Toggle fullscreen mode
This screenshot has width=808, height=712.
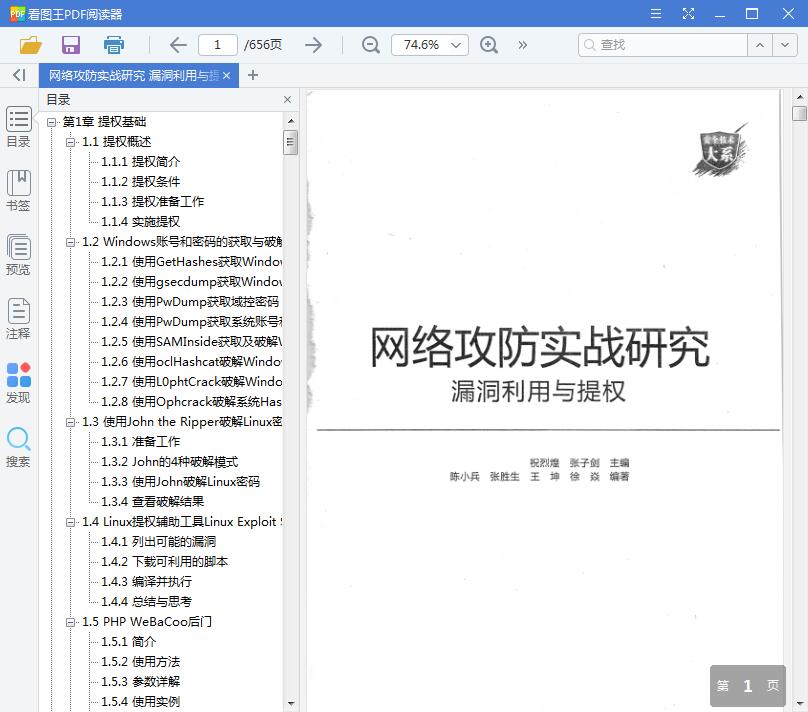tap(689, 13)
